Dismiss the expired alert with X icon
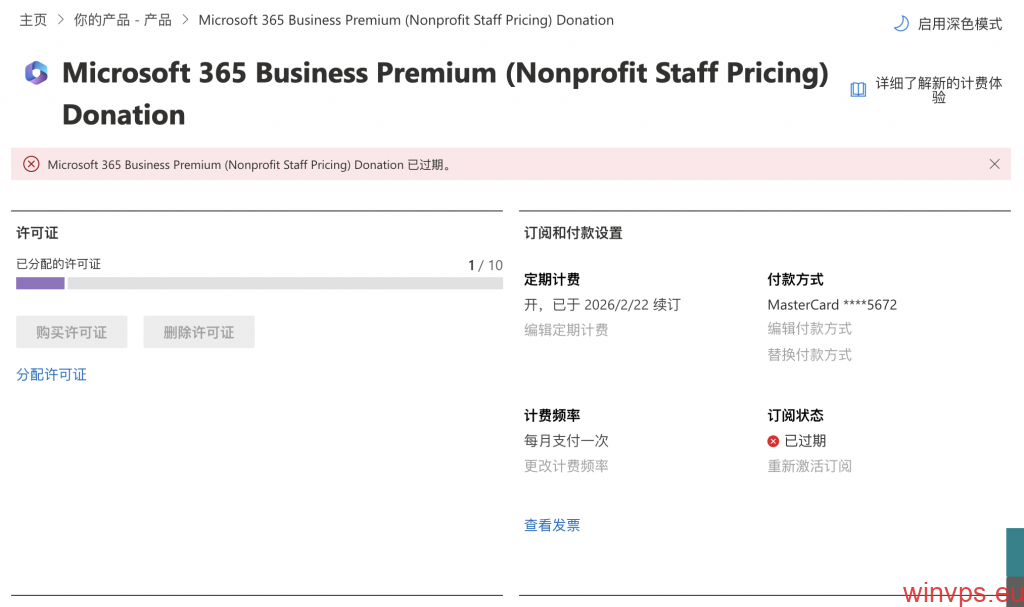Screen dimensions: 1024x607 (x=994, y=164)
